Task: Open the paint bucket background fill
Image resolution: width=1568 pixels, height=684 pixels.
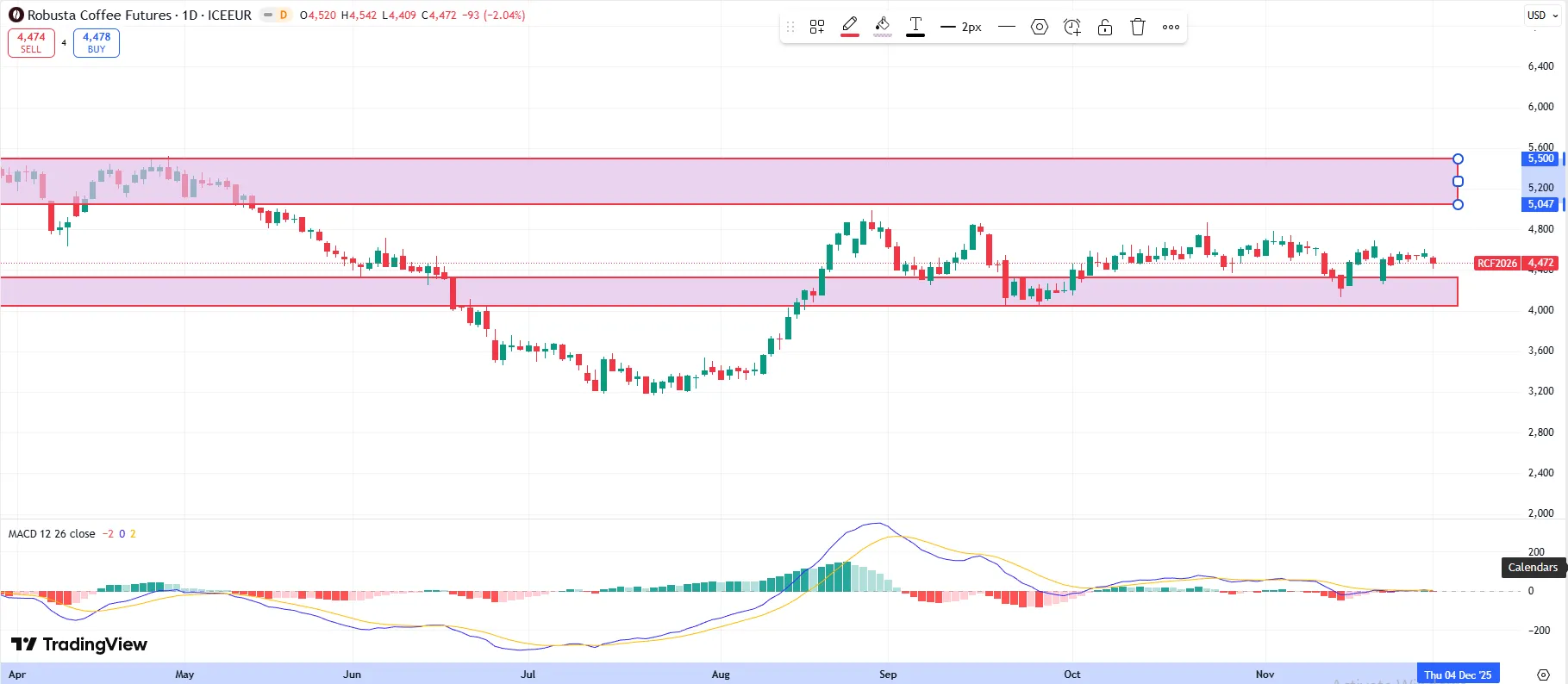Action: pyautogui.click(x=882, y=24)
